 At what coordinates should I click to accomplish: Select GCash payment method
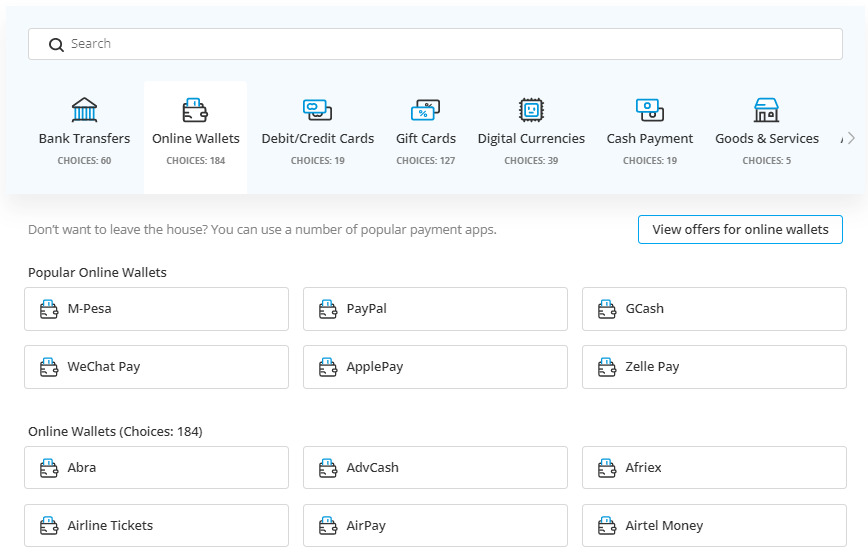pyautogui.click(x=714, y=309)
